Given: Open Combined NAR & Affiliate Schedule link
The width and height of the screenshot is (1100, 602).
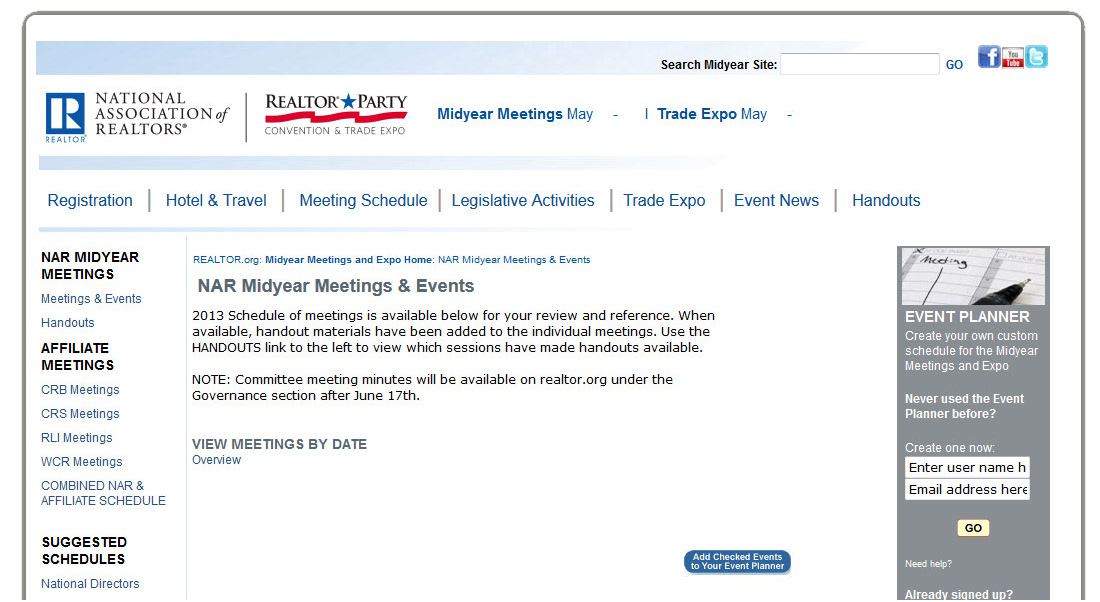Looking at the screenshot, I should (103, 493).
